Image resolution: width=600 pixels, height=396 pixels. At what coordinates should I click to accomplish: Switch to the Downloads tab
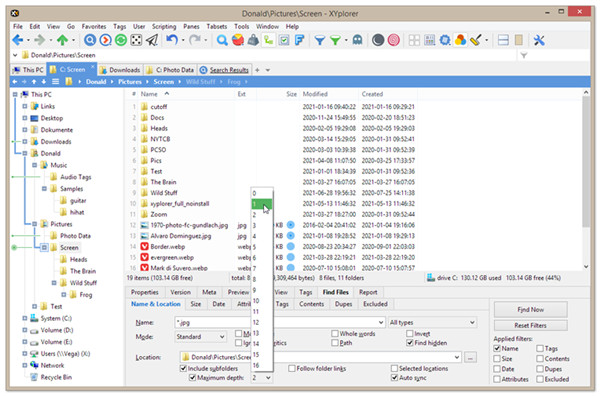point(120,70)
